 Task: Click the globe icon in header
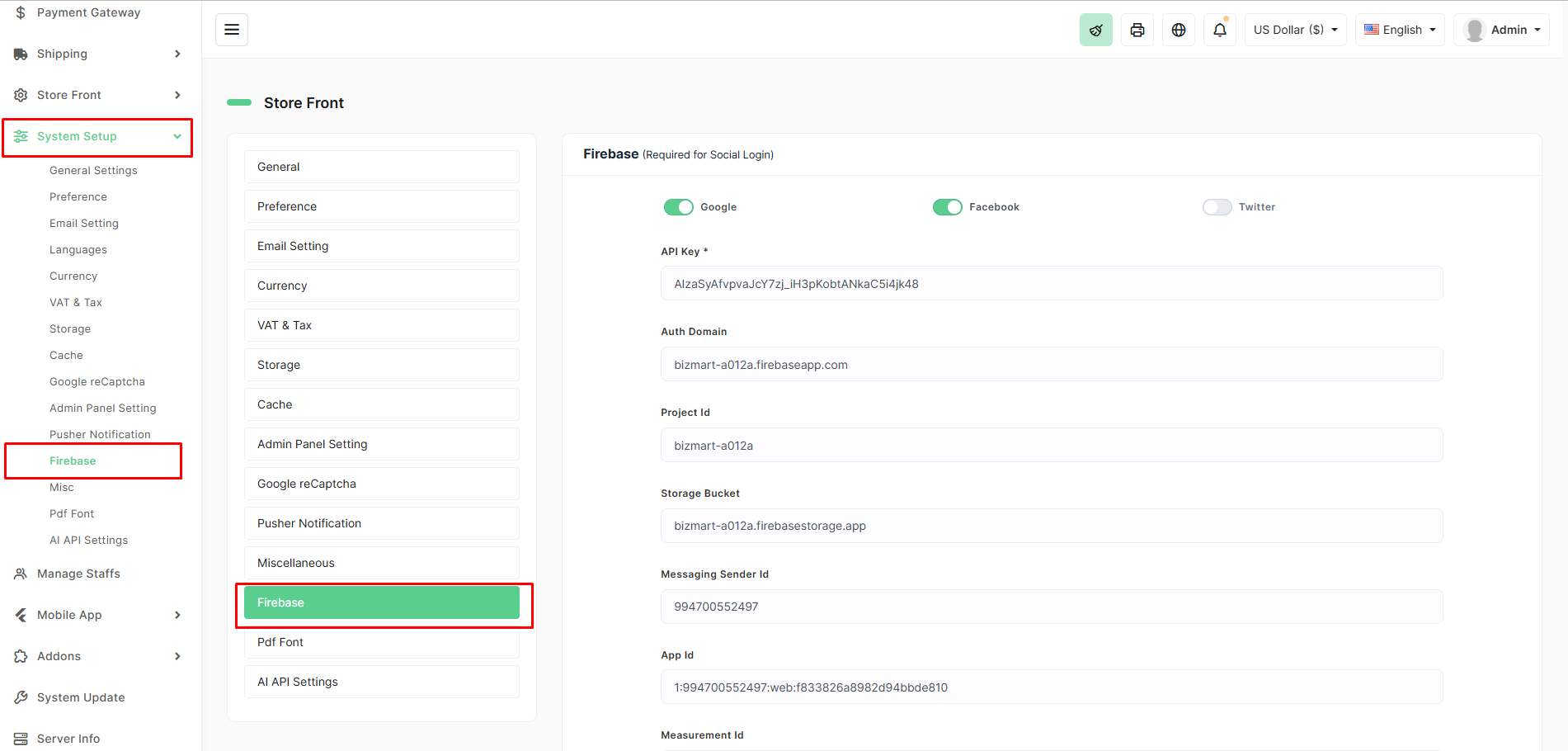(1178, 30)
